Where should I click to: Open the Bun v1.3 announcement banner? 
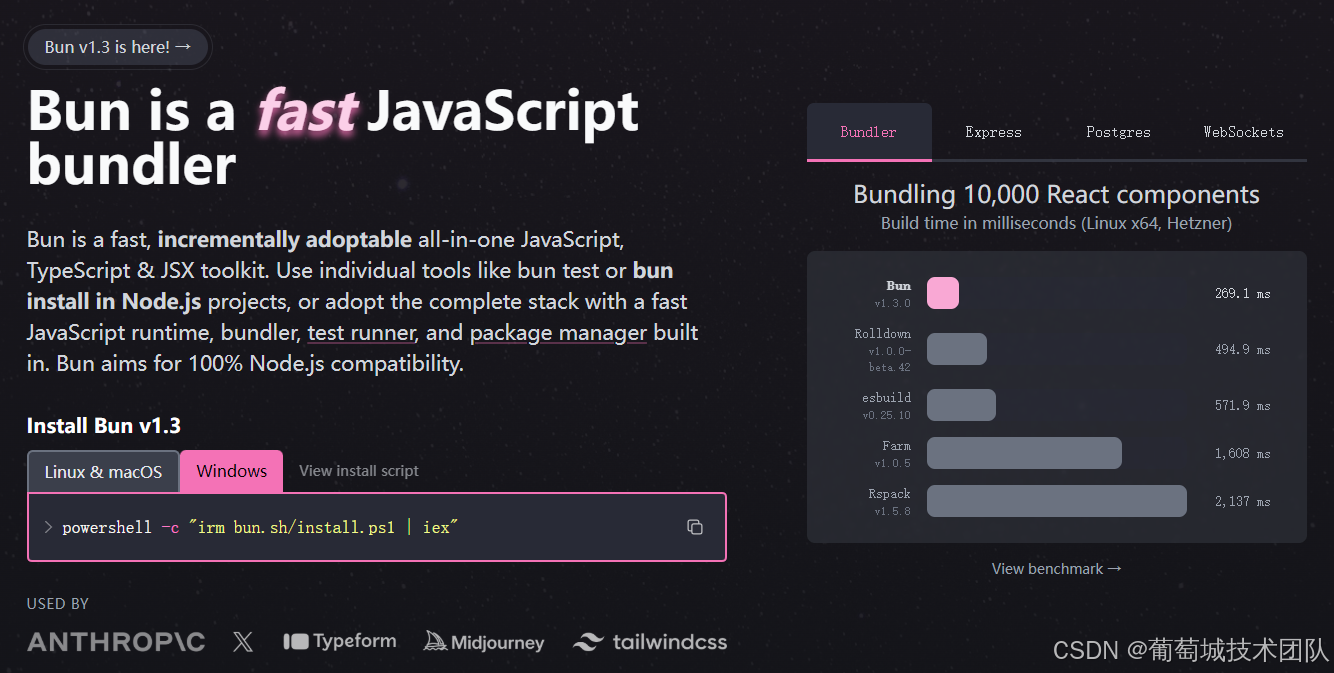click(117, 46)
